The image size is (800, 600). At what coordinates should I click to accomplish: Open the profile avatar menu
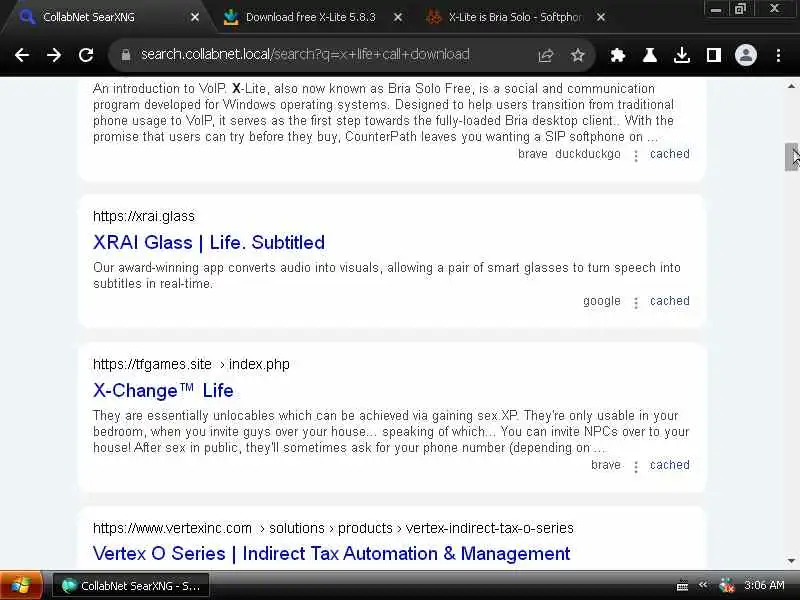tap(745, 55)
